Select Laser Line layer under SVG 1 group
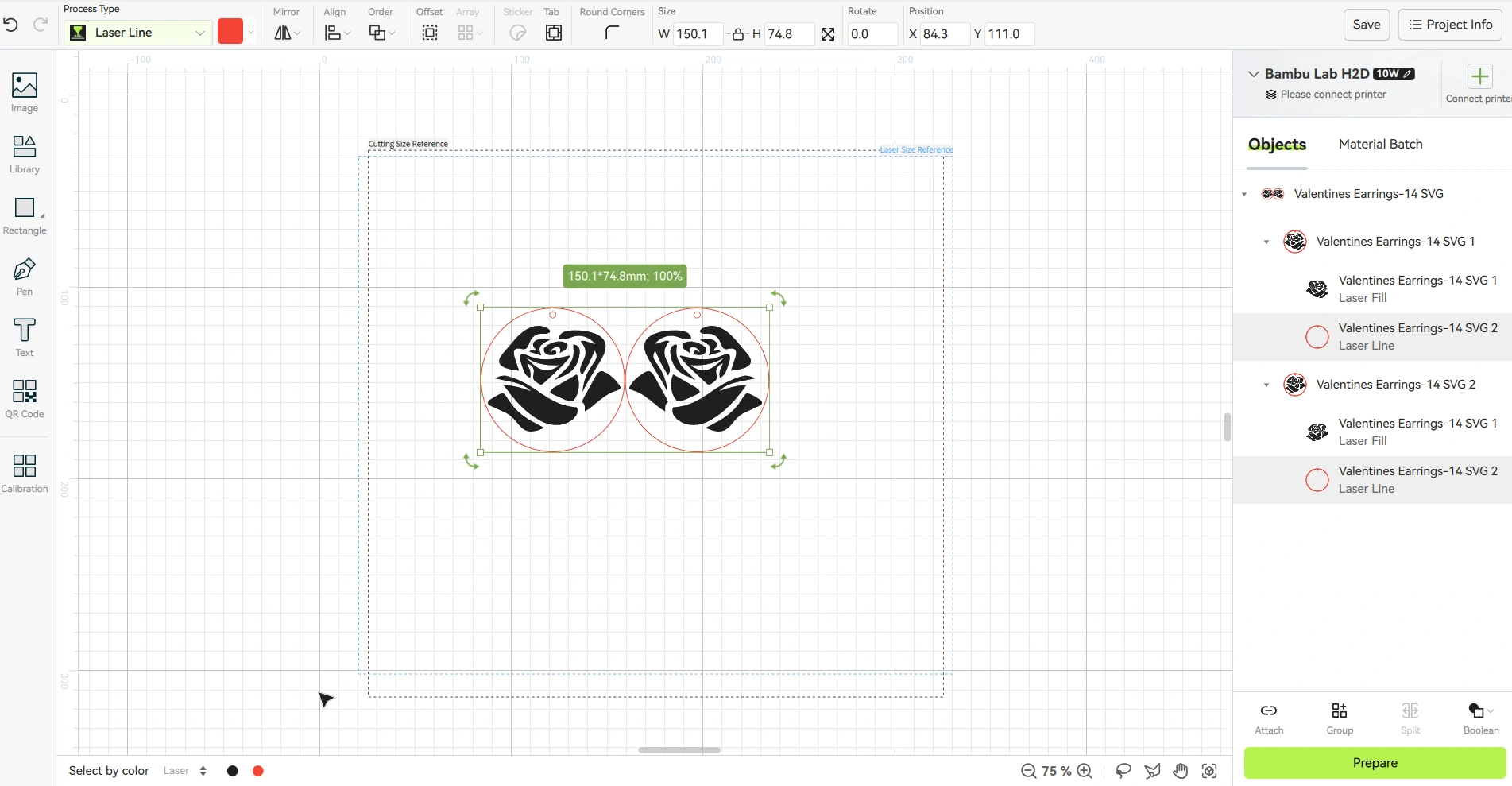 point(1372,337)
